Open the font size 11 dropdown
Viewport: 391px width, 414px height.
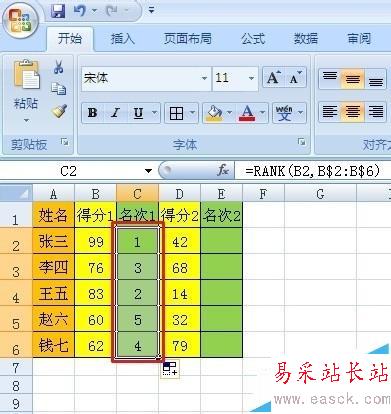(252, 78)
